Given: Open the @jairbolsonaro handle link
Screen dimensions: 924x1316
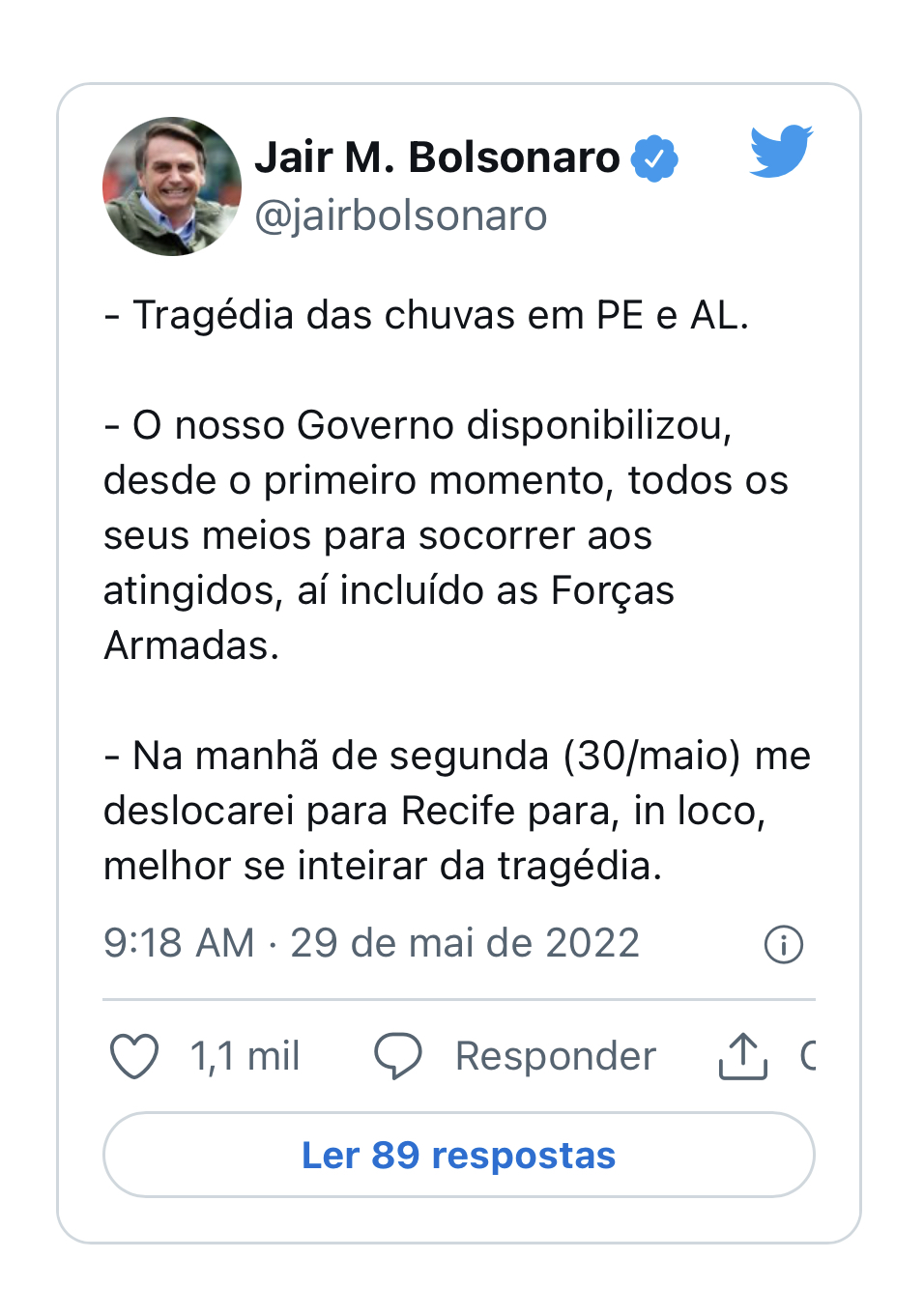Looking at the screenshot, I should click(x=401, y=215).
